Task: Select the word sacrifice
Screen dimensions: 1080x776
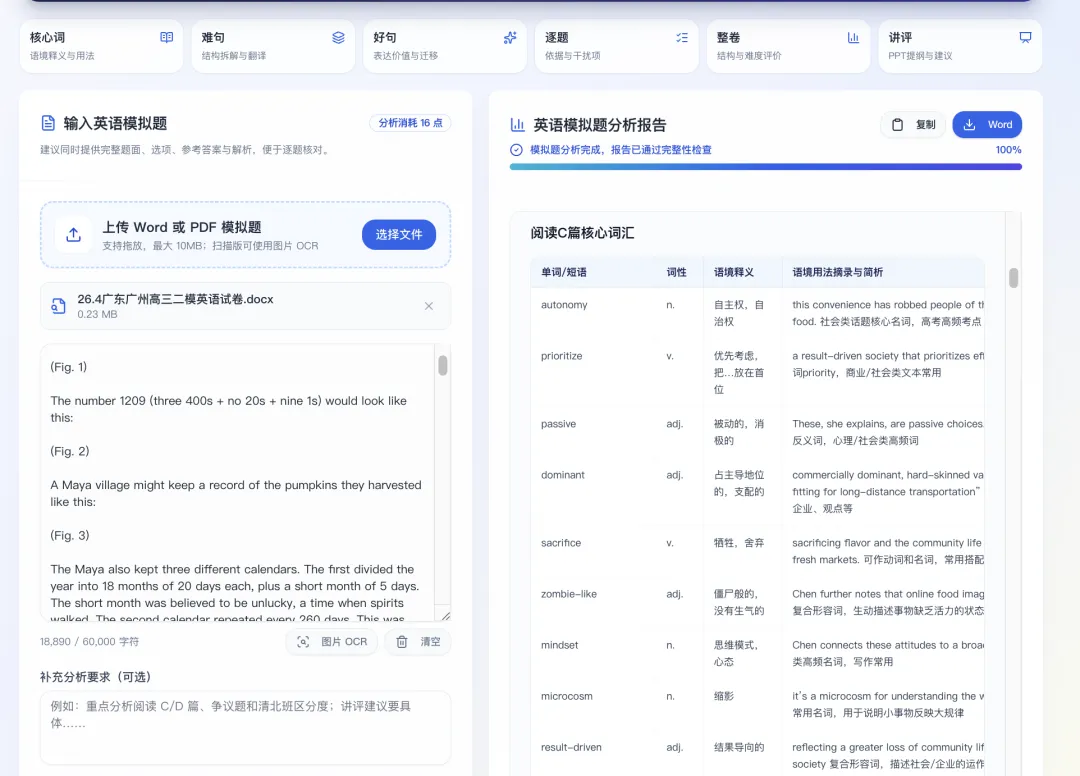Action: click(x=561, y=543)
